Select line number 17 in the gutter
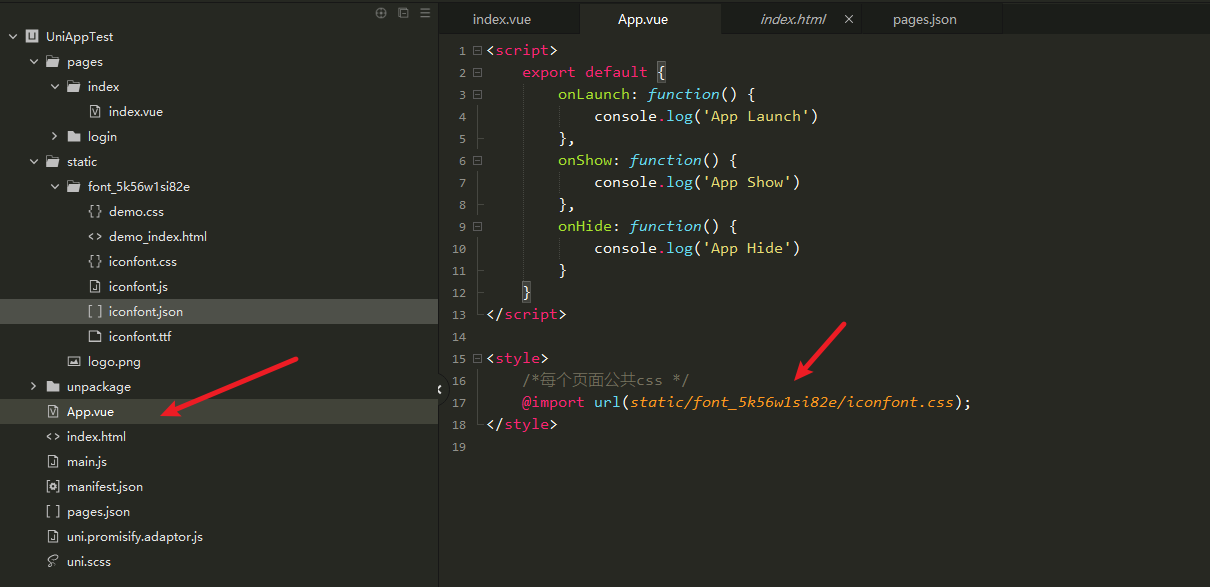Screen dimensions: 1210x587 [x=459, y=402]
